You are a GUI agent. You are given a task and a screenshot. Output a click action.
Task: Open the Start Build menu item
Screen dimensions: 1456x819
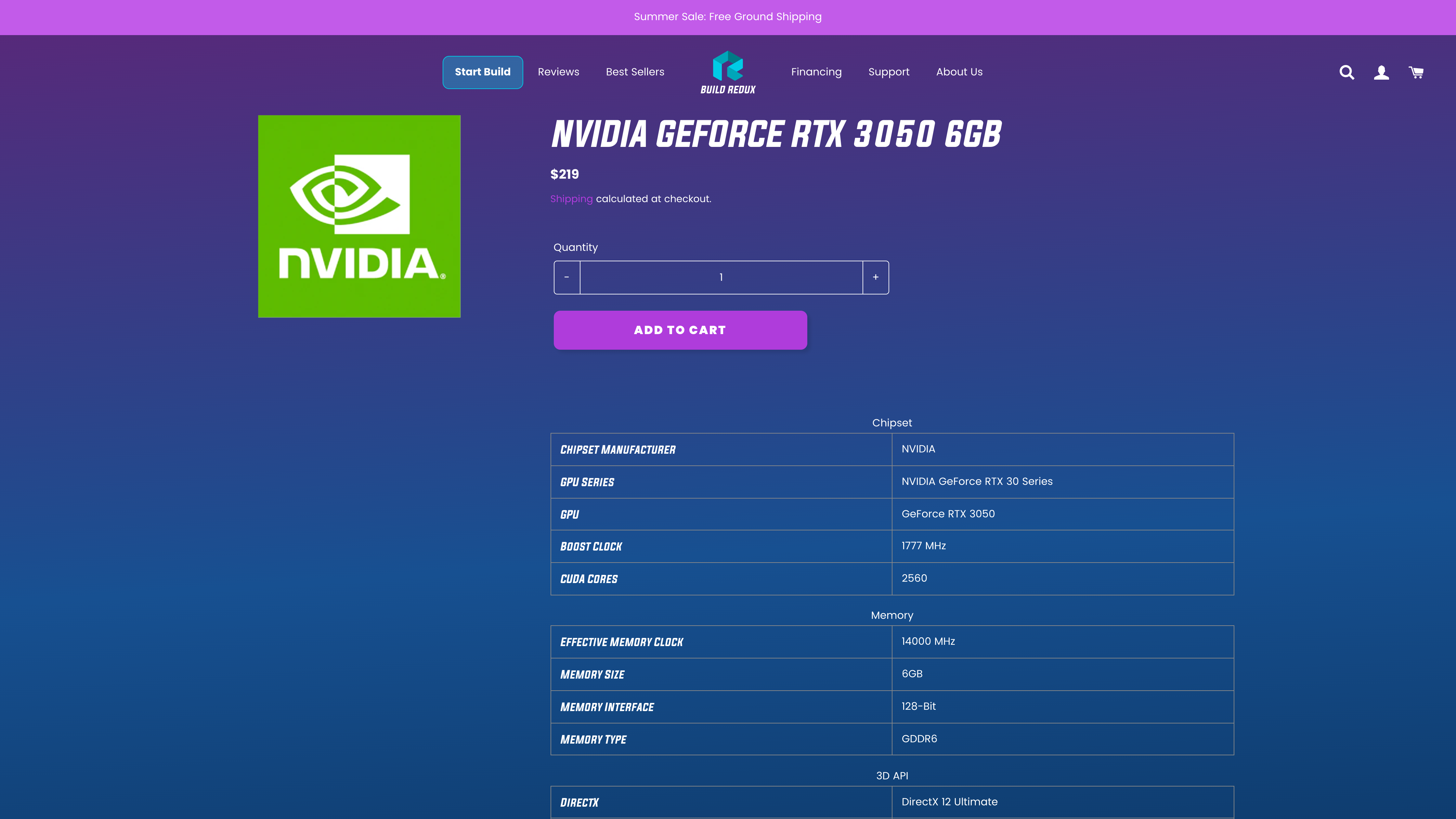pyautogui.click(x=482, y=72)
